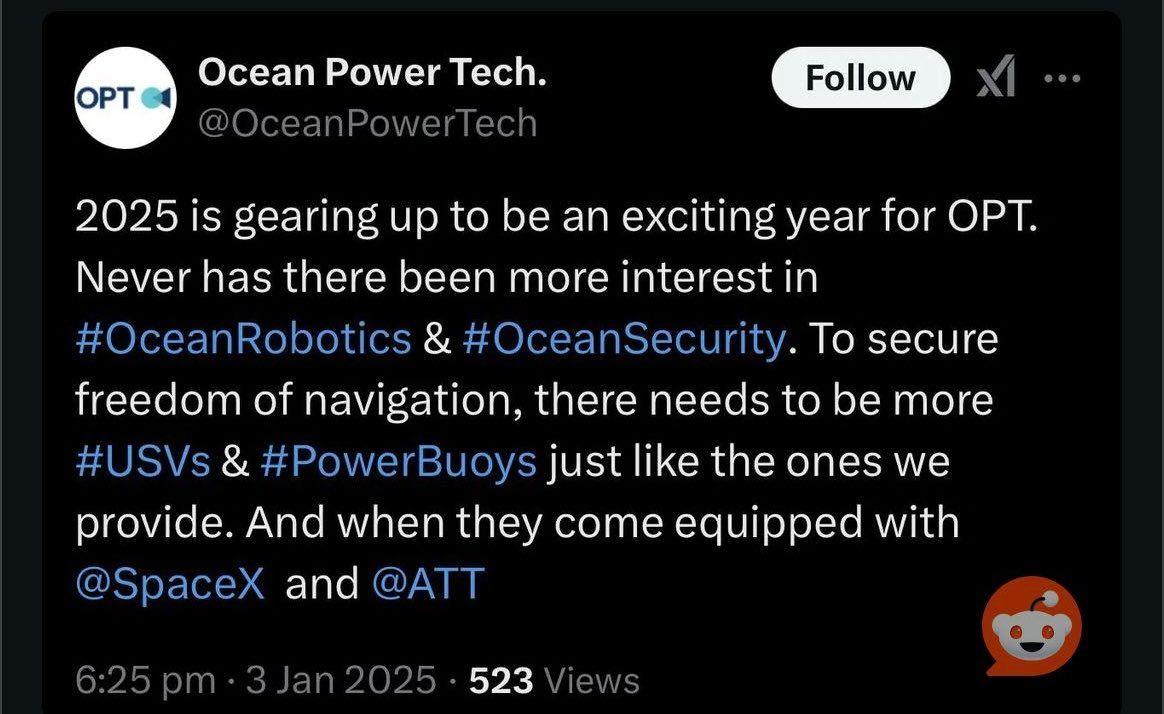This screenshot has height=714, width=1164.
Task: Show the 523 Views count details
Action: (554, 681)
